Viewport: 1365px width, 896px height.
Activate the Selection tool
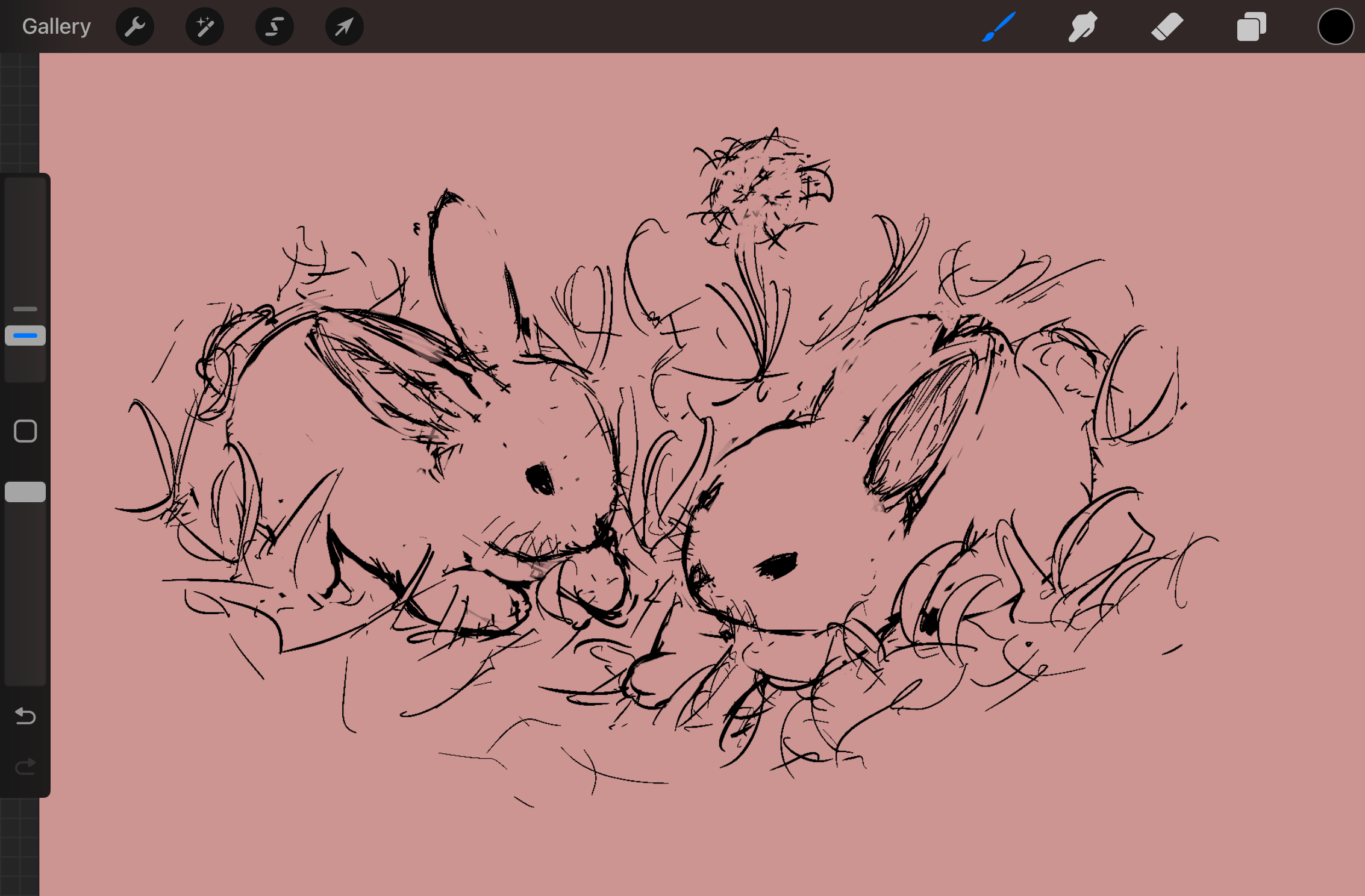(x=275, y=26)
